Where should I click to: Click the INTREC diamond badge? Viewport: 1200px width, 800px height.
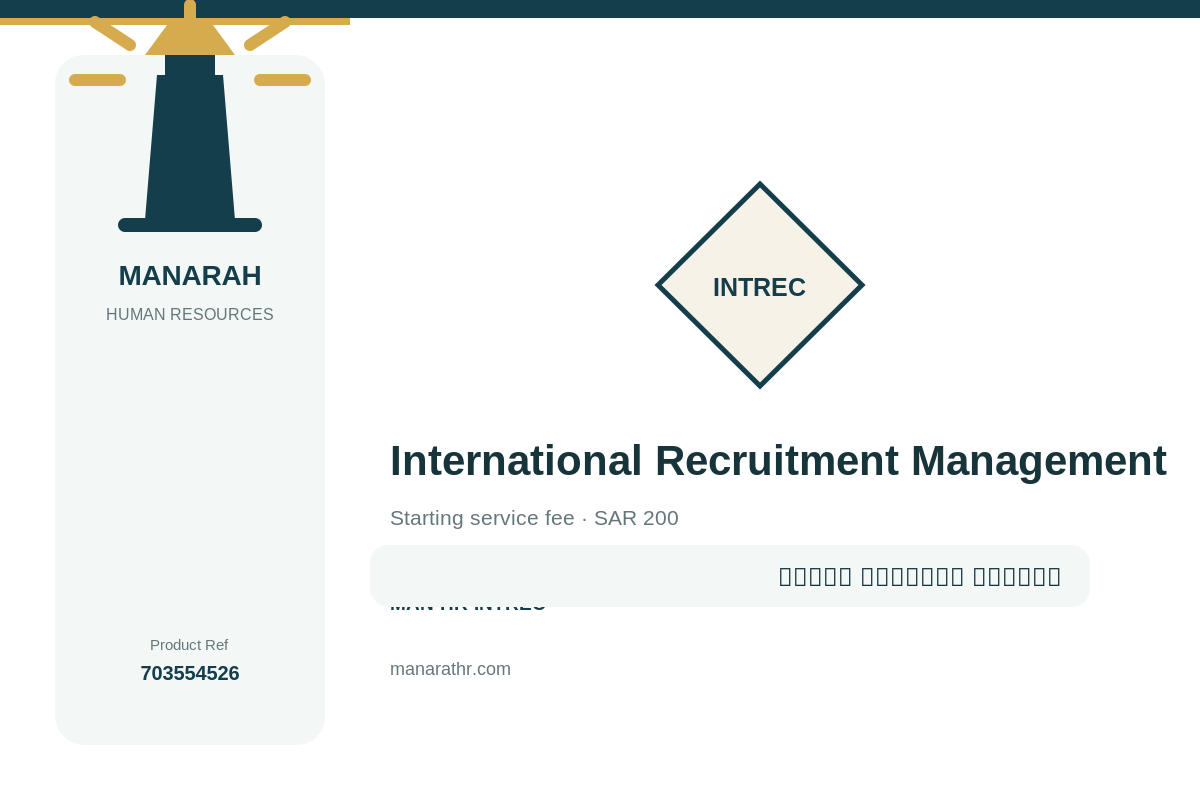click(760, 285)
